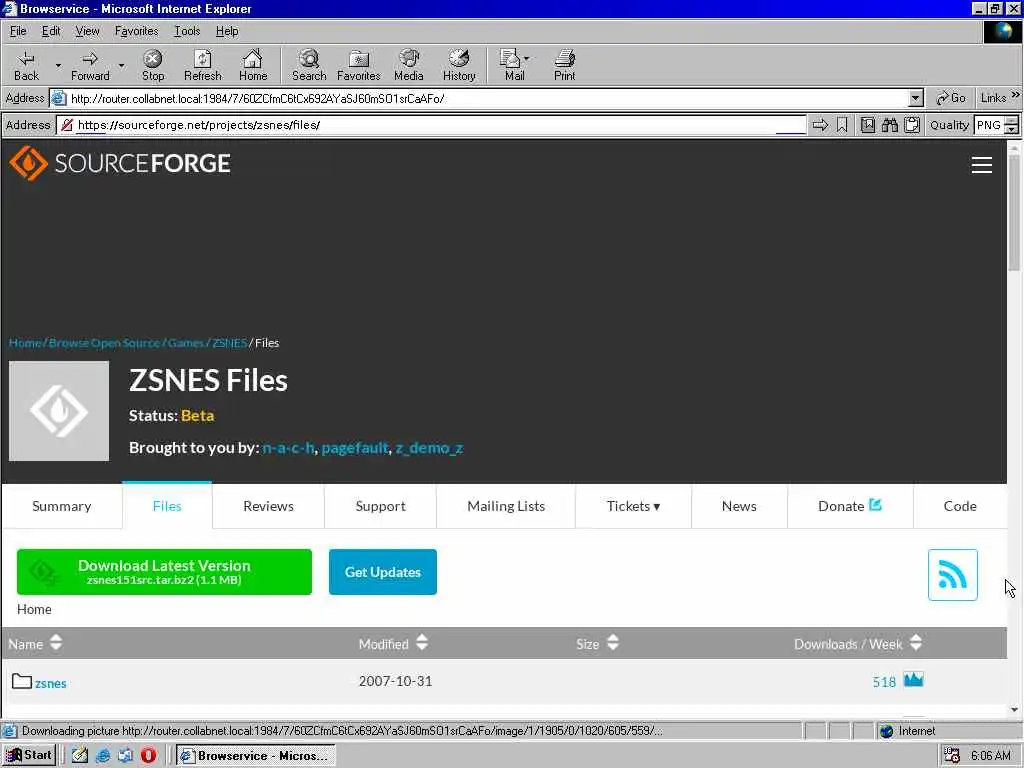Open the File menu
1024x768 pixels.
coord(18,31)
